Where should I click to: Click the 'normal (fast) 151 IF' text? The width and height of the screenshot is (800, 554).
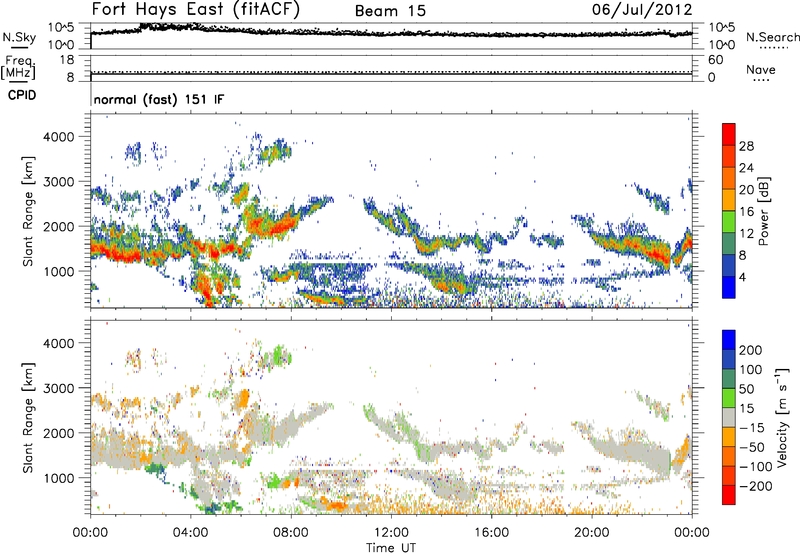coord(159,99)
